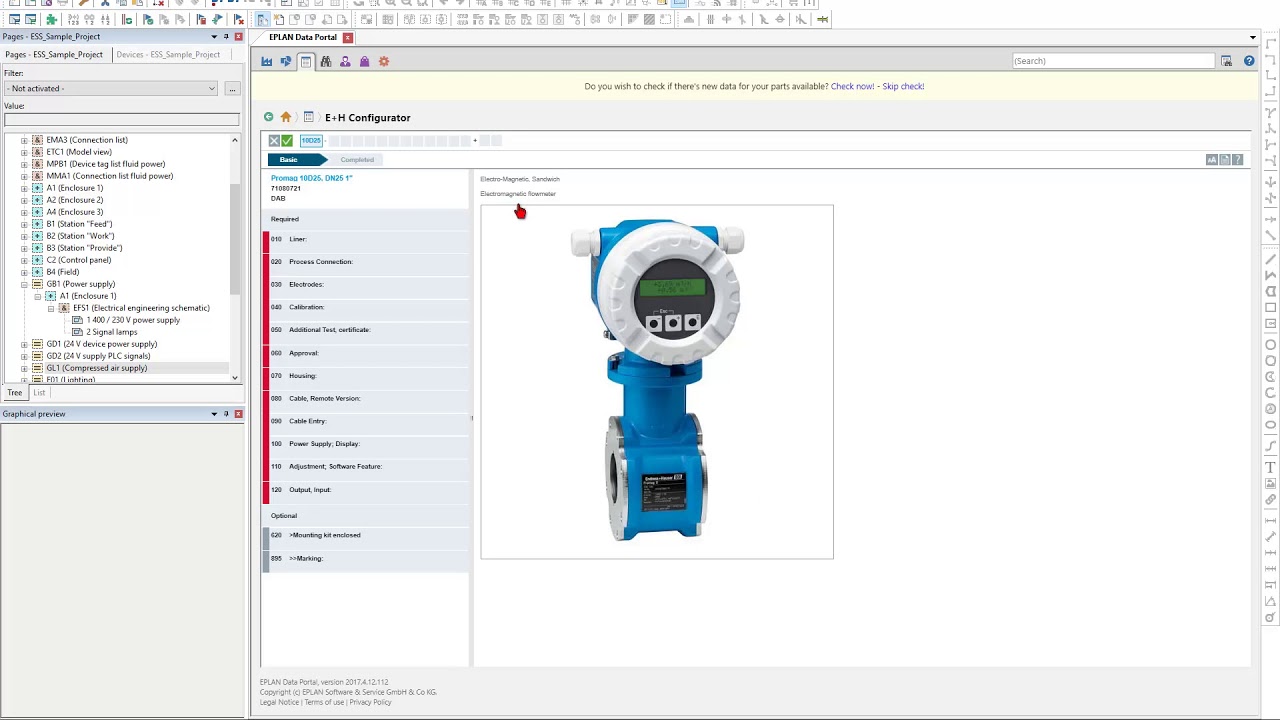Switch to the List tab
Image resolution: width=1280 pixels, height=720 pixels.
pyautogui.click(x=39, y=393)
